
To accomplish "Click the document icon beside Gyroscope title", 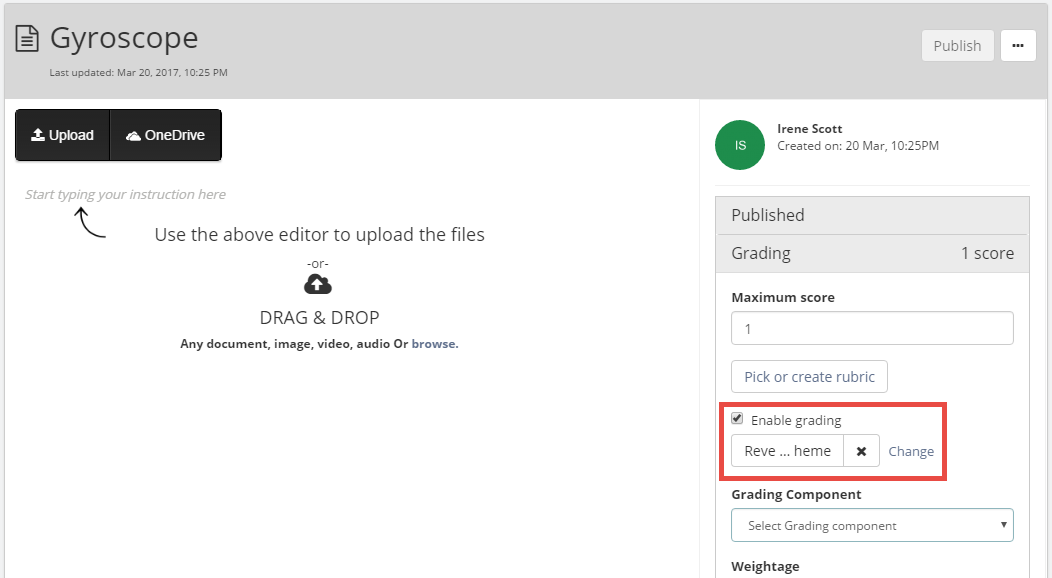I will pos(27,38).
